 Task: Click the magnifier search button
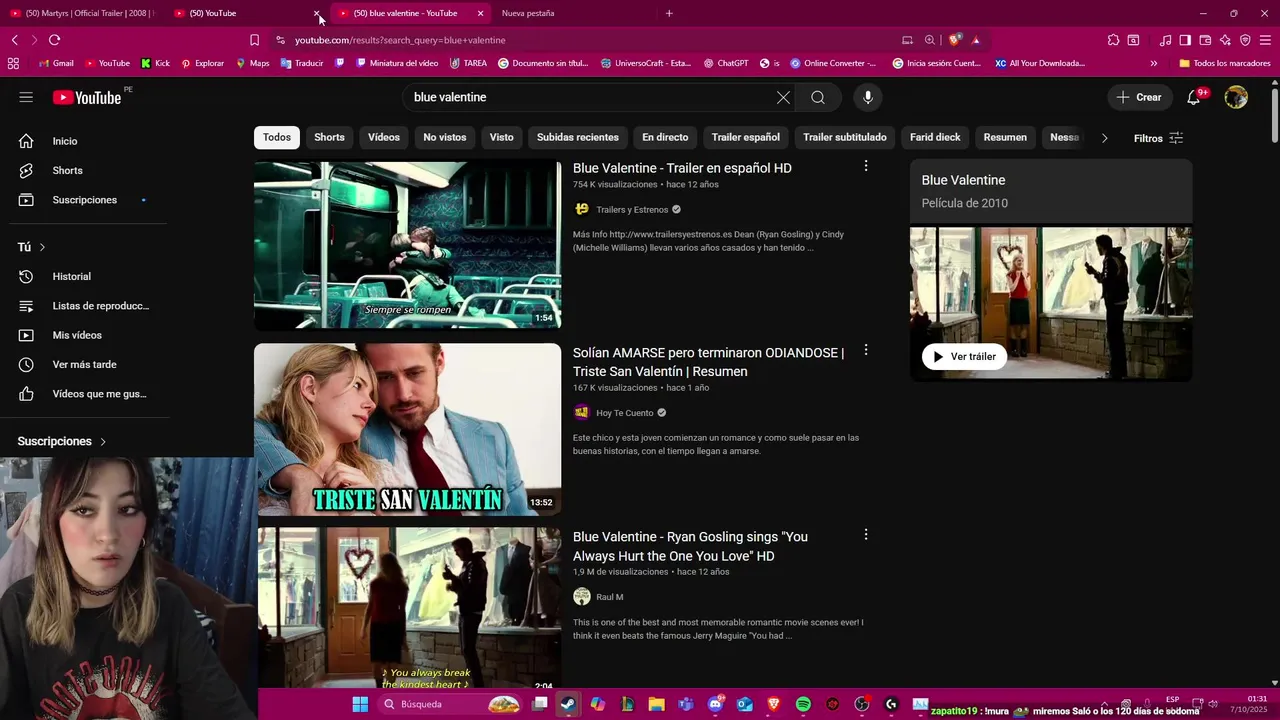[818, 97]
